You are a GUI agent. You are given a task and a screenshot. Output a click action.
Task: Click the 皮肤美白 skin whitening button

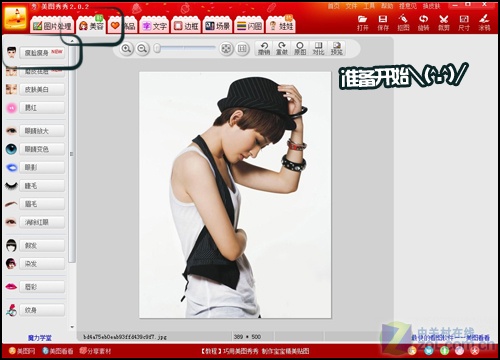[x=42, y=89]
